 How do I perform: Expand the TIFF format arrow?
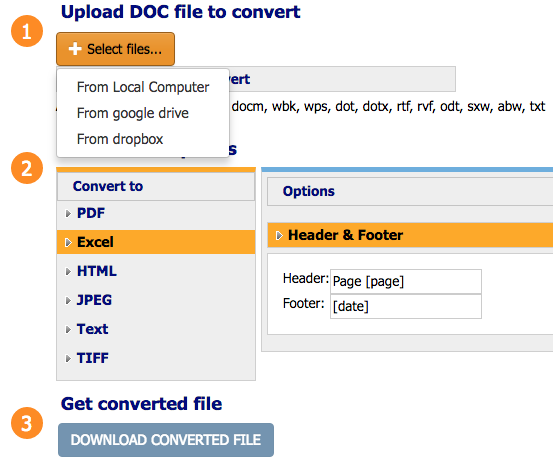click(68, 359)
